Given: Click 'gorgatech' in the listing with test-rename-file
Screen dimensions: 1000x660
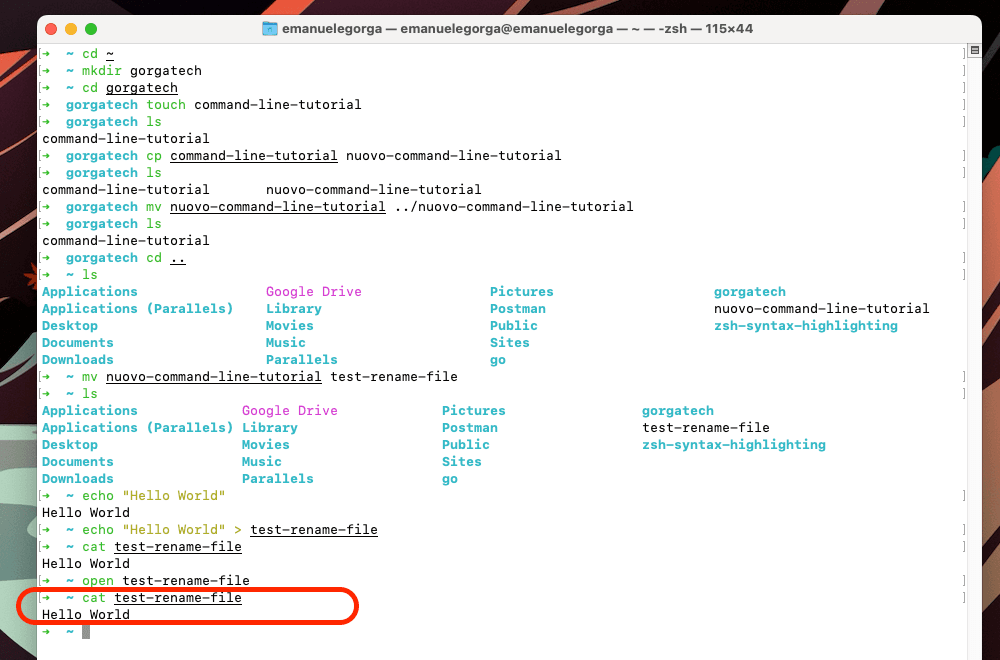Looking at the screenshot, I should (678, 411).
